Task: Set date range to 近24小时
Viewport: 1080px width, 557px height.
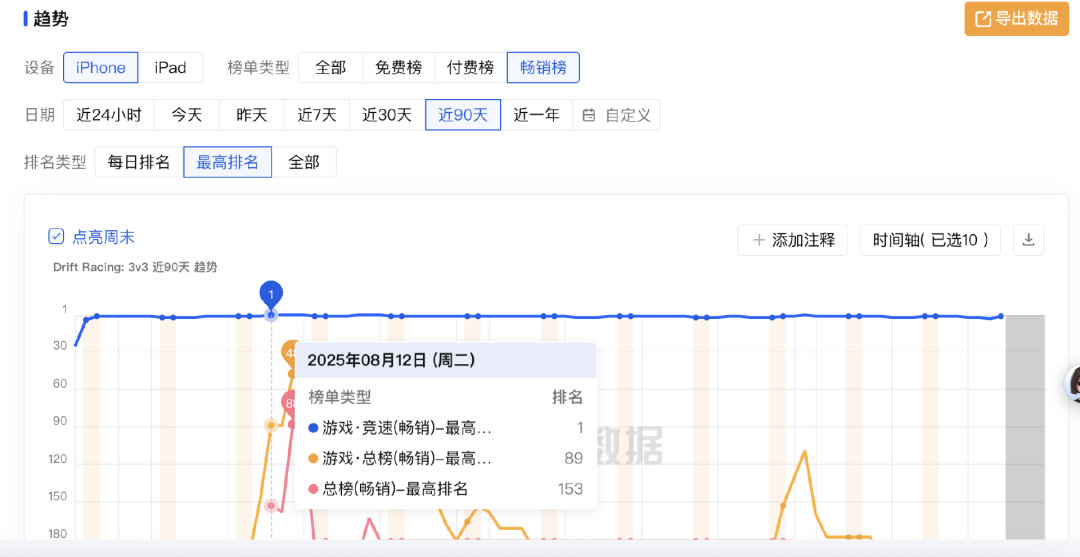Action: 109,115
